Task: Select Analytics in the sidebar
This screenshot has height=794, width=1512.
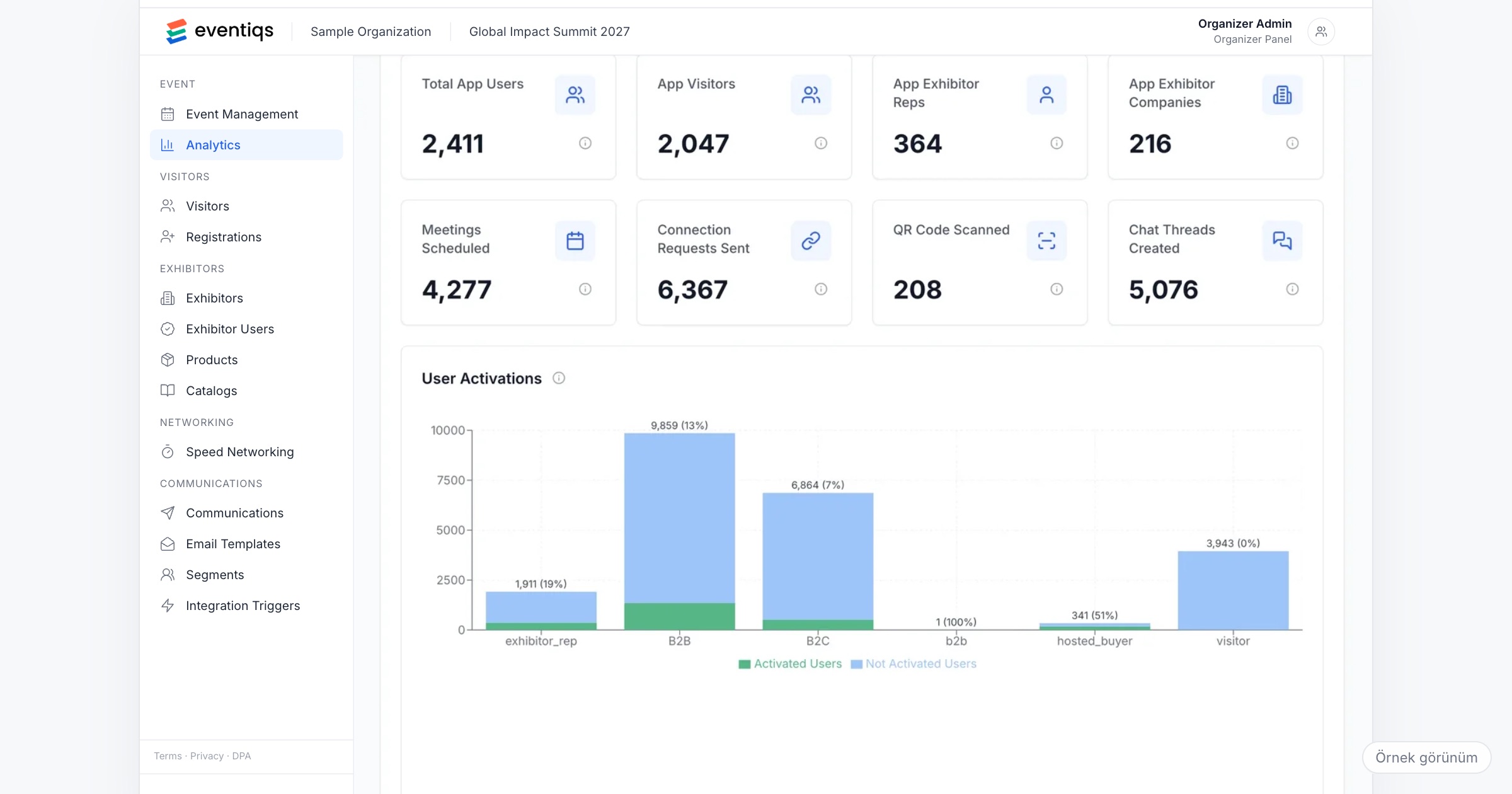Action: click(246, 145)
